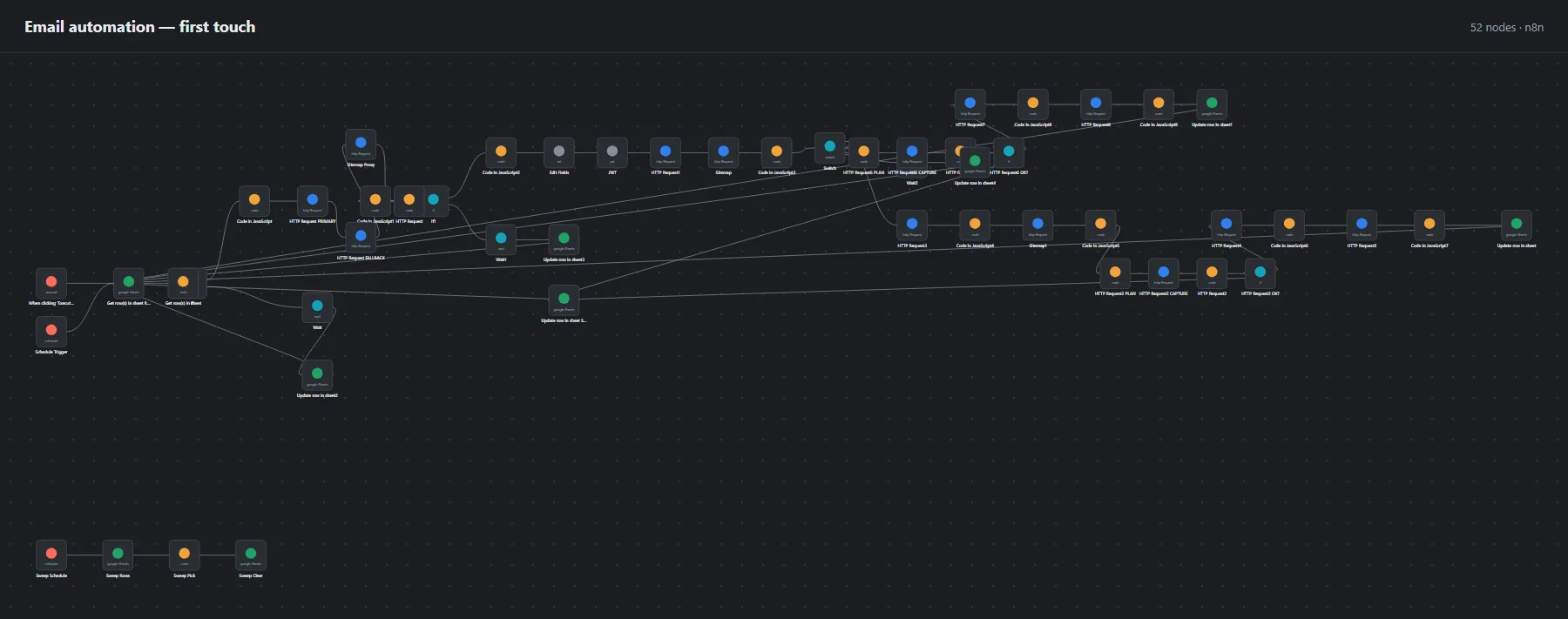Select the 'Update row in sheet1' node
1568x619 pixels.
tap(1212, 105)
